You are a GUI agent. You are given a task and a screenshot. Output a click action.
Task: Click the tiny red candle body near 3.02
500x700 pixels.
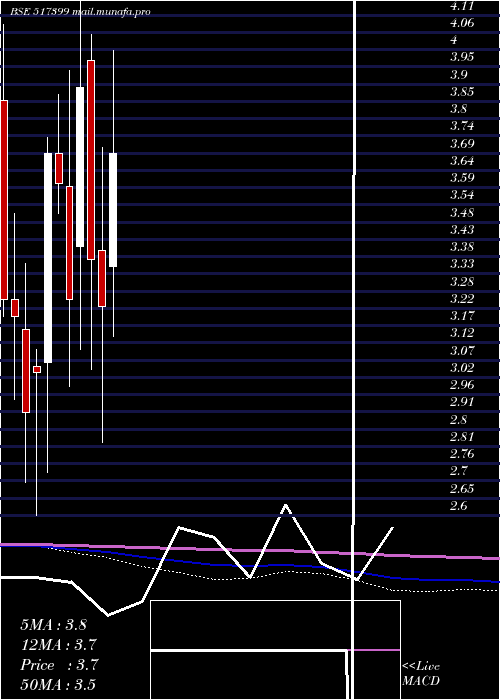tap(37, 370)
